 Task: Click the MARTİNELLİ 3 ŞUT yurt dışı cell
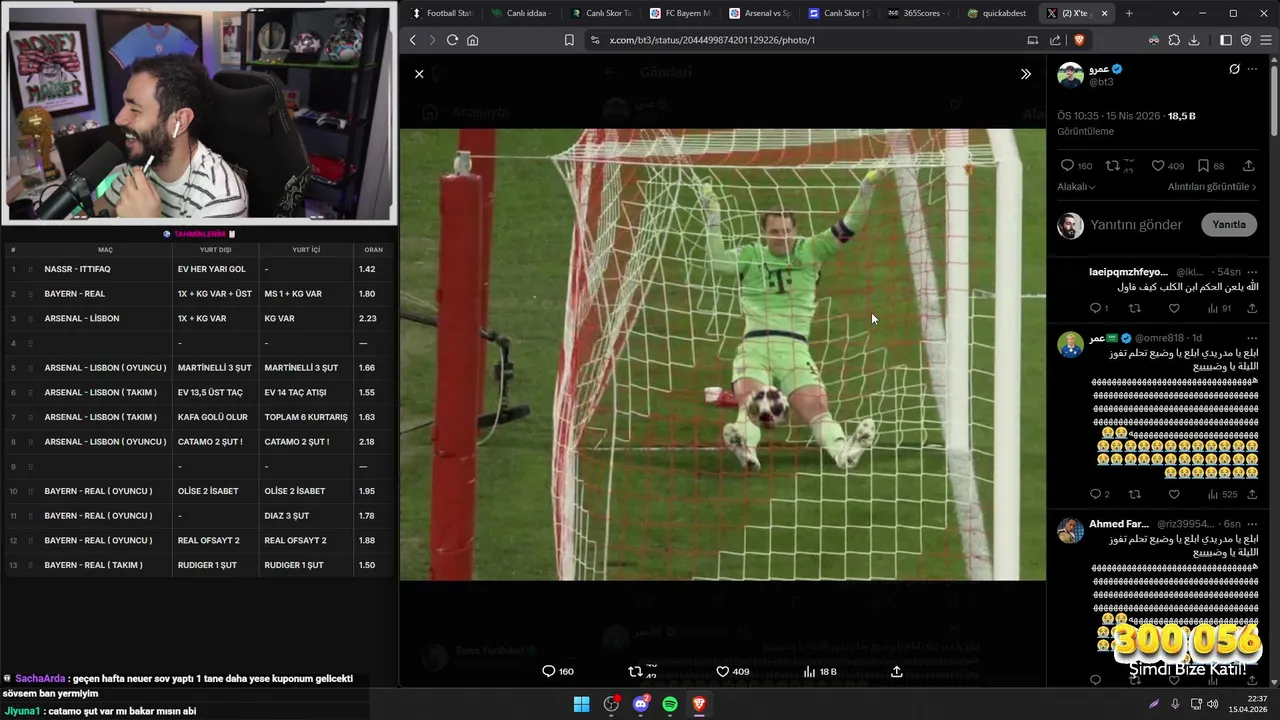(x=216, y=368)
